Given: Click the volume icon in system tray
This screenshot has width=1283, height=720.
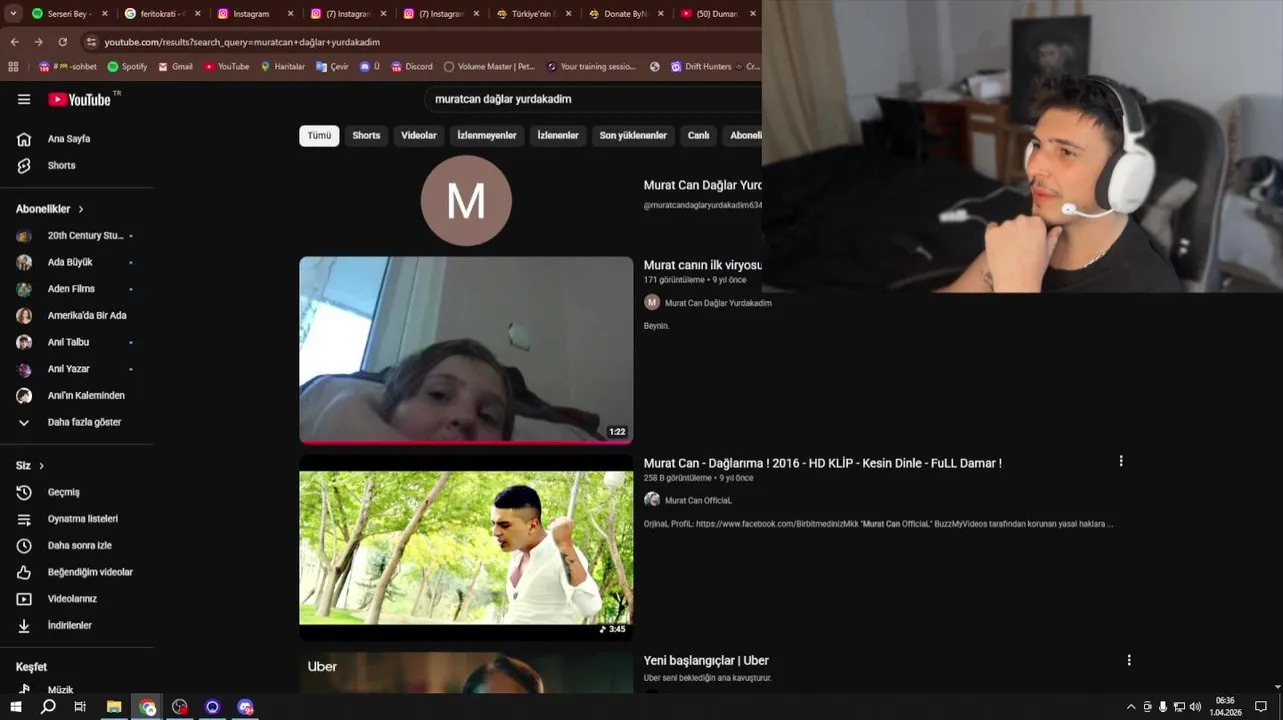Looking at the screenshot, I should point(1195,707).
